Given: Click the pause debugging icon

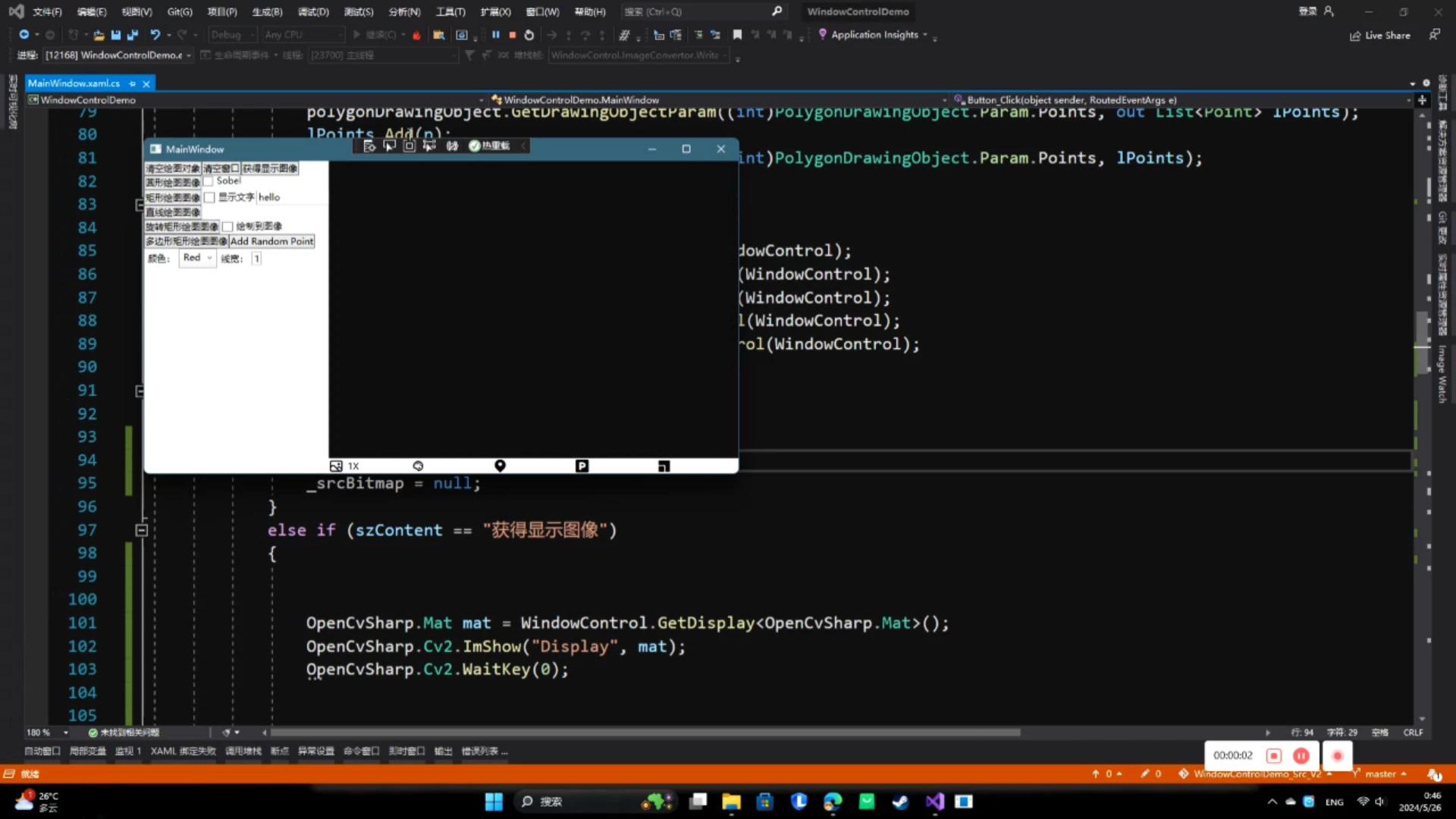Looking at the screenshot, I should [496, 35].
